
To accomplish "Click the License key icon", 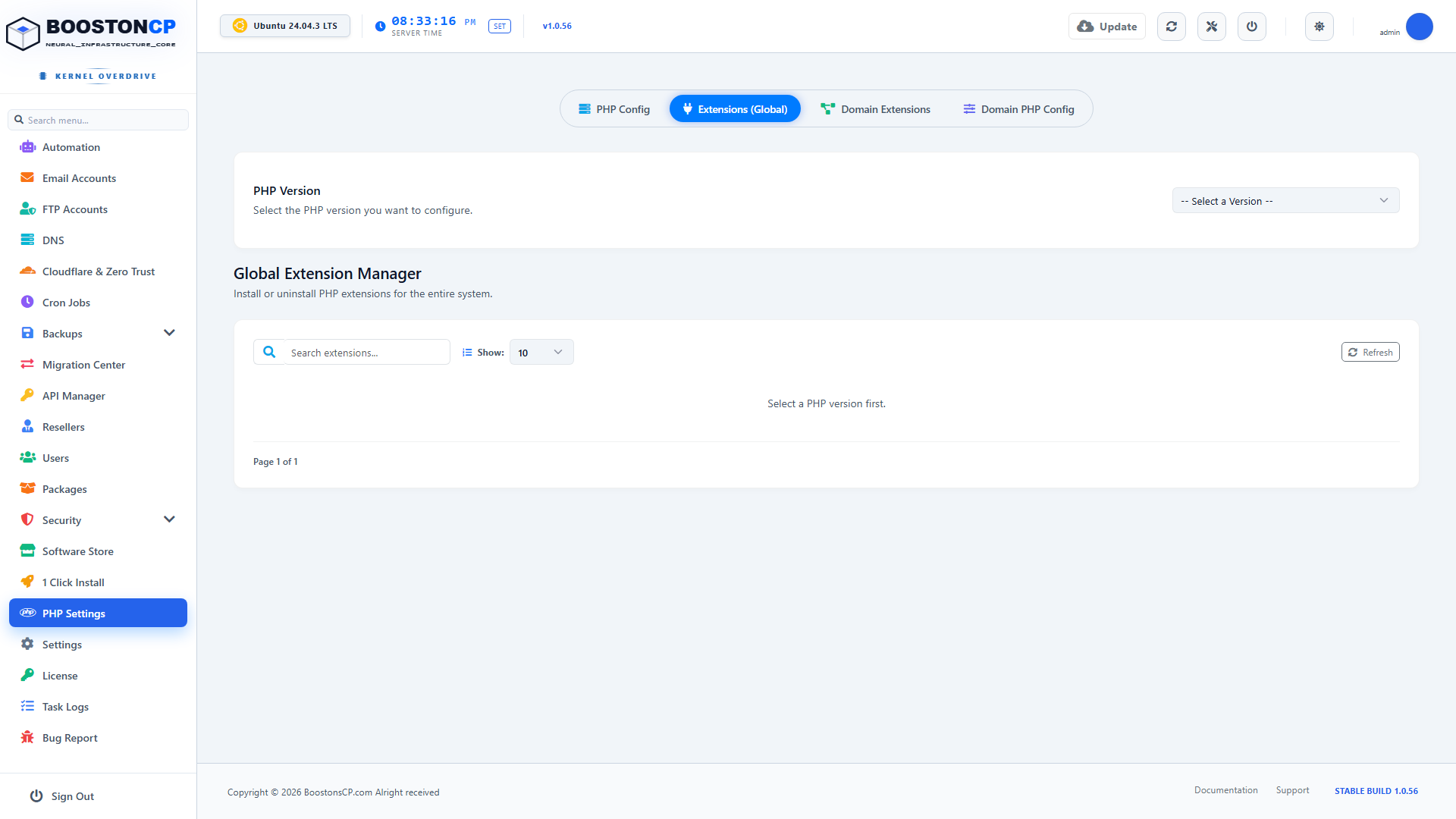I will tap(27, 675).
